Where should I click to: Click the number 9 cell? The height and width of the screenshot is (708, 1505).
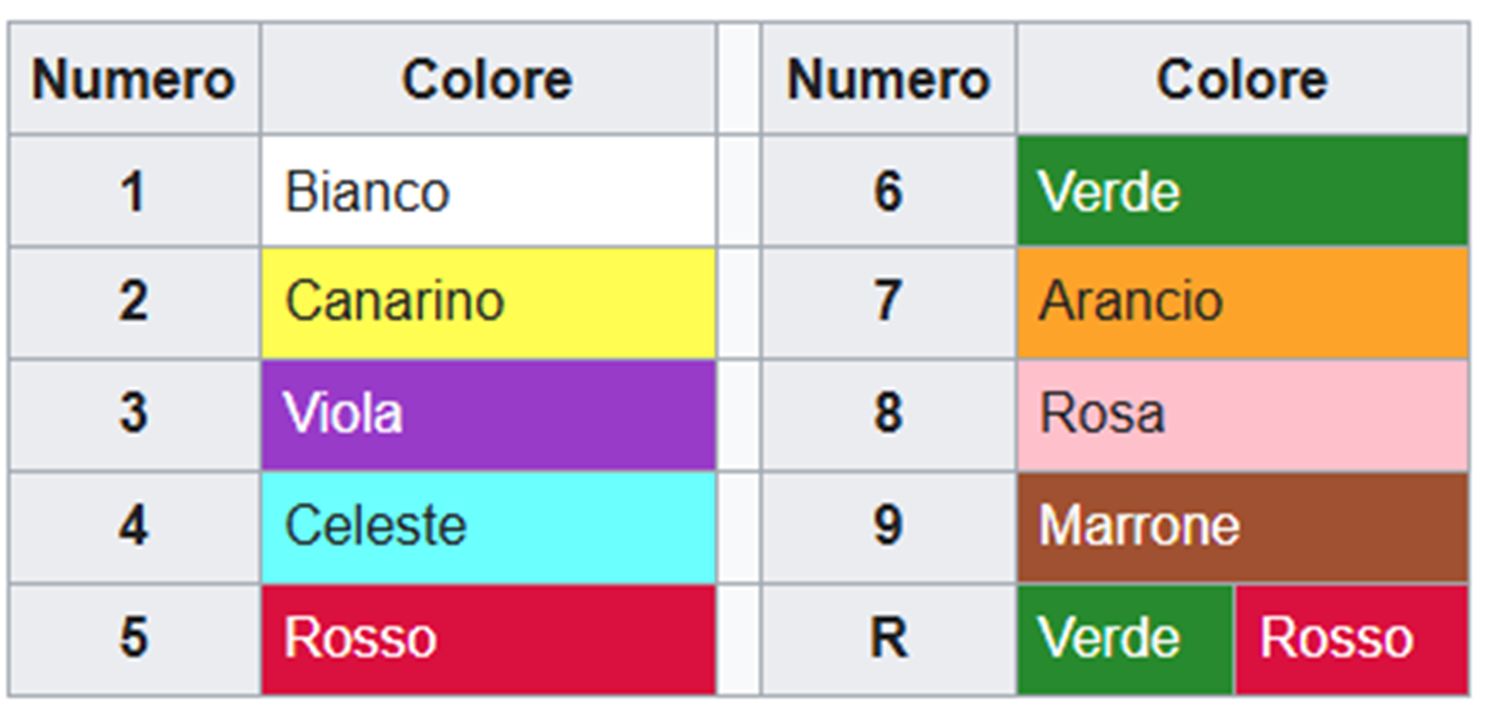(x=888, y=526)
